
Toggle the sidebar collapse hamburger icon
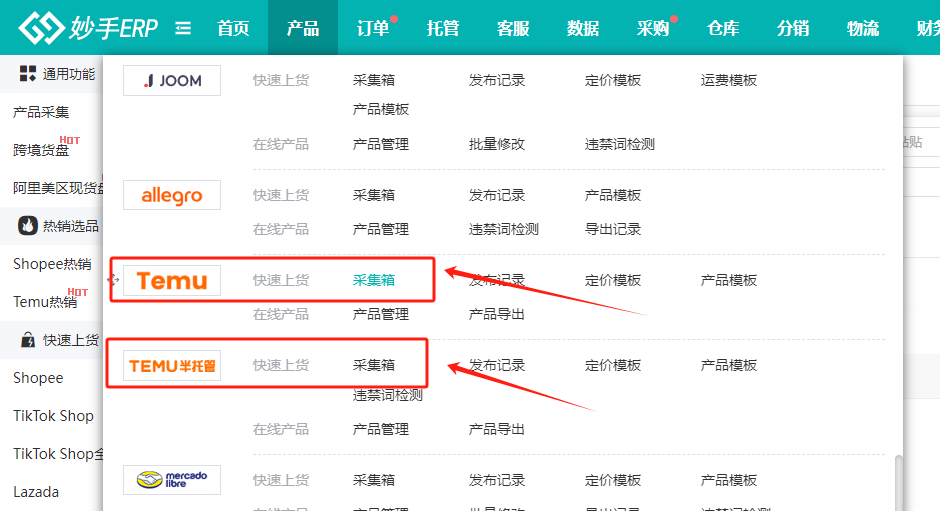(x=183, y=28)
